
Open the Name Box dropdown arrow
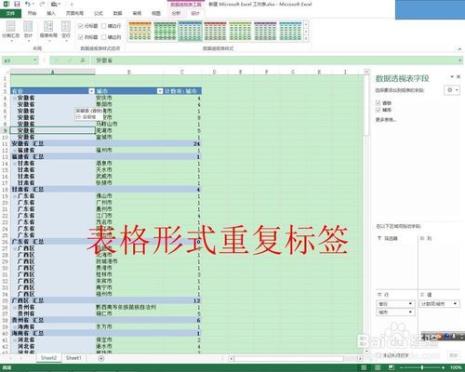coord(35,60)
